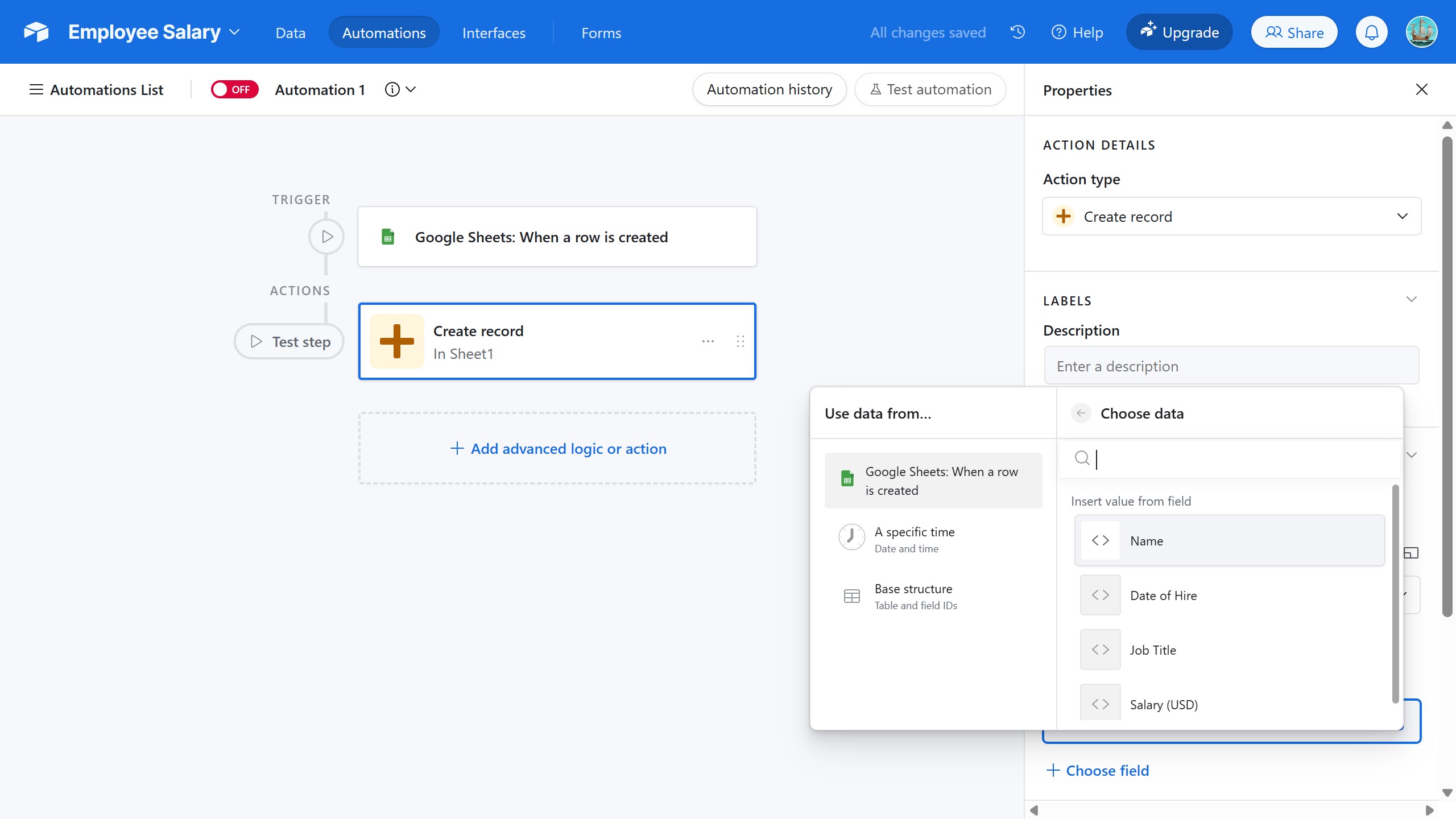The image size is (1456, 819).
Task: Open the automation info icon
Action: pos(392,89)
